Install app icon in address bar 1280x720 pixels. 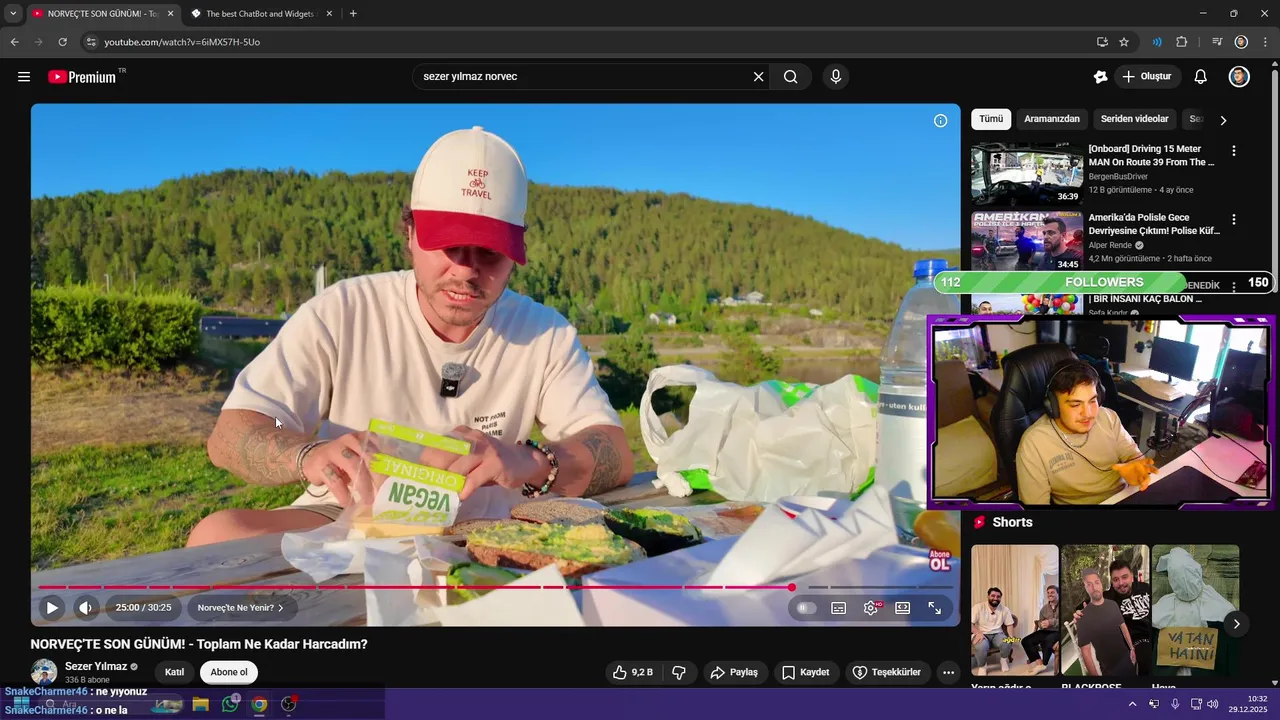coord(1102,42)
